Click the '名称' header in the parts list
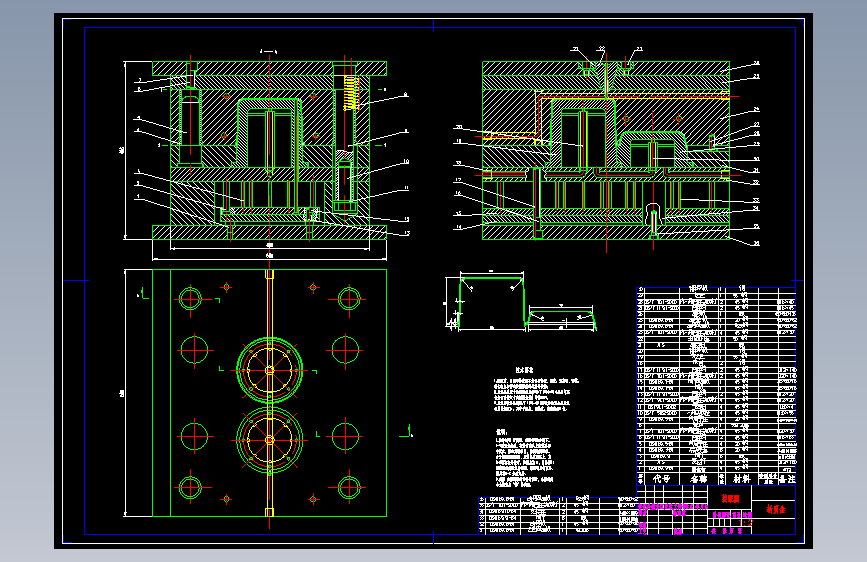 [699, 479]
